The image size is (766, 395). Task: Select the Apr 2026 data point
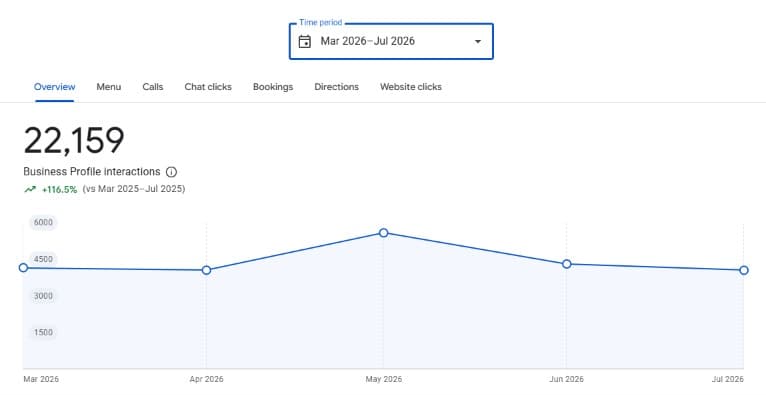tap(206, 270)
